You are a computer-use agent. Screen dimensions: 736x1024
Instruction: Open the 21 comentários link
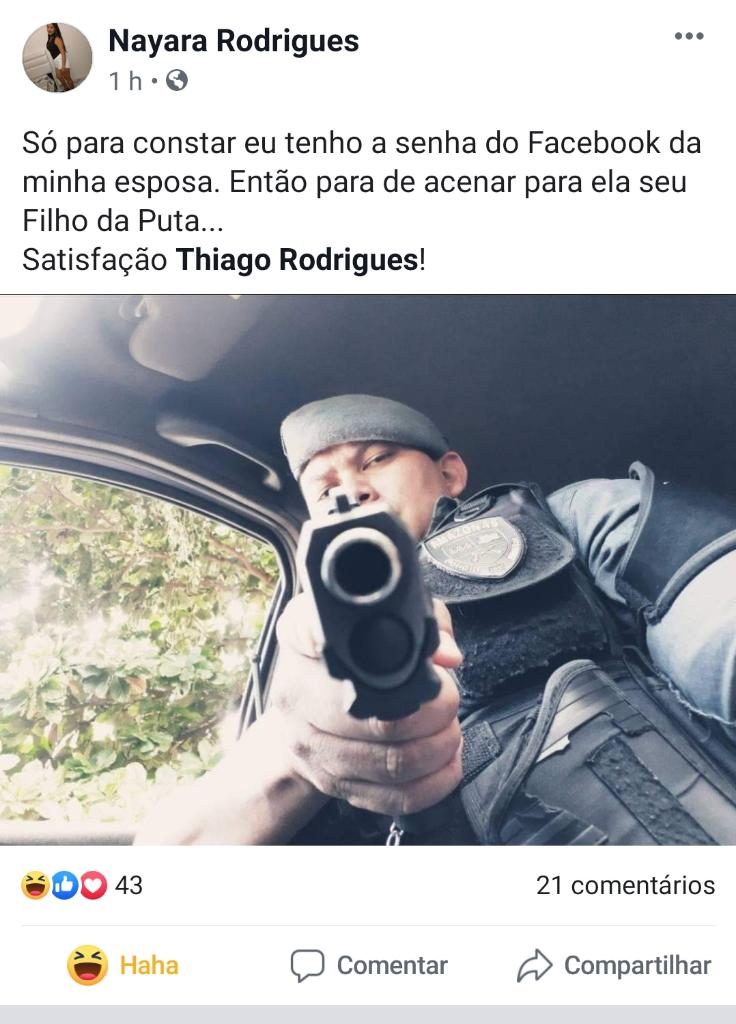(625, 886)
